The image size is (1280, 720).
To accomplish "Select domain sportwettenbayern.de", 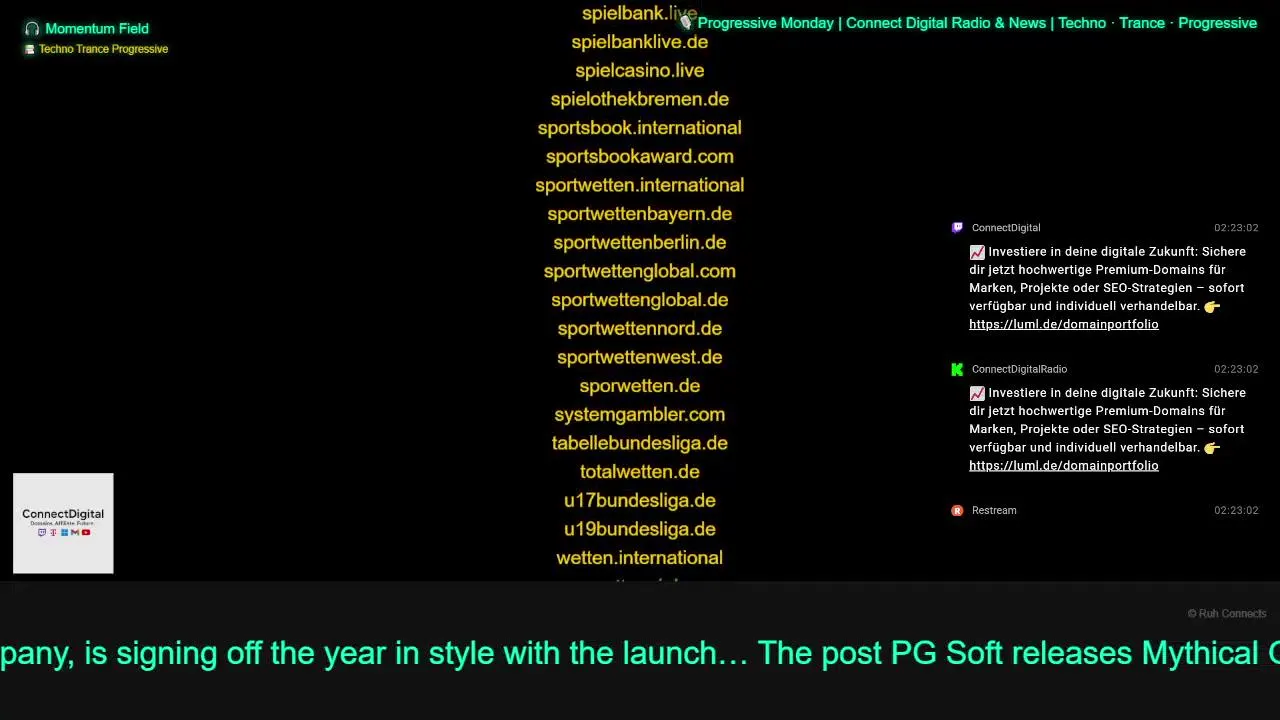I will [x=640, y=214].
